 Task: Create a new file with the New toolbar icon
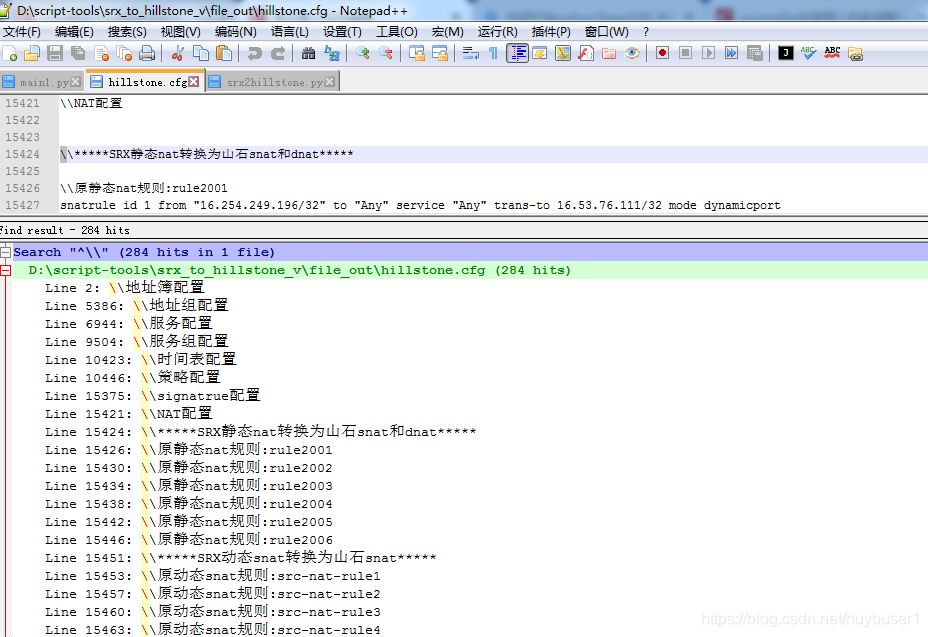pyautogui.click(x=10, y=54)
